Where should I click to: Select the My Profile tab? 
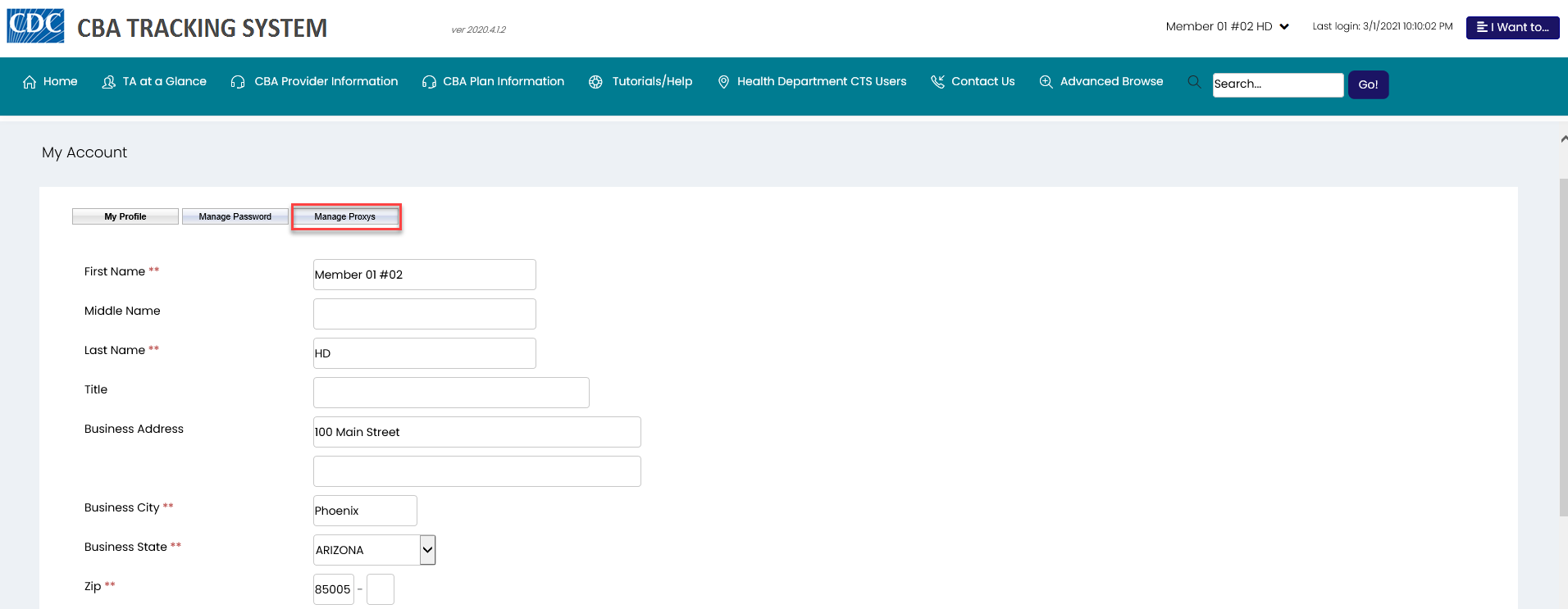coord(125,216)
